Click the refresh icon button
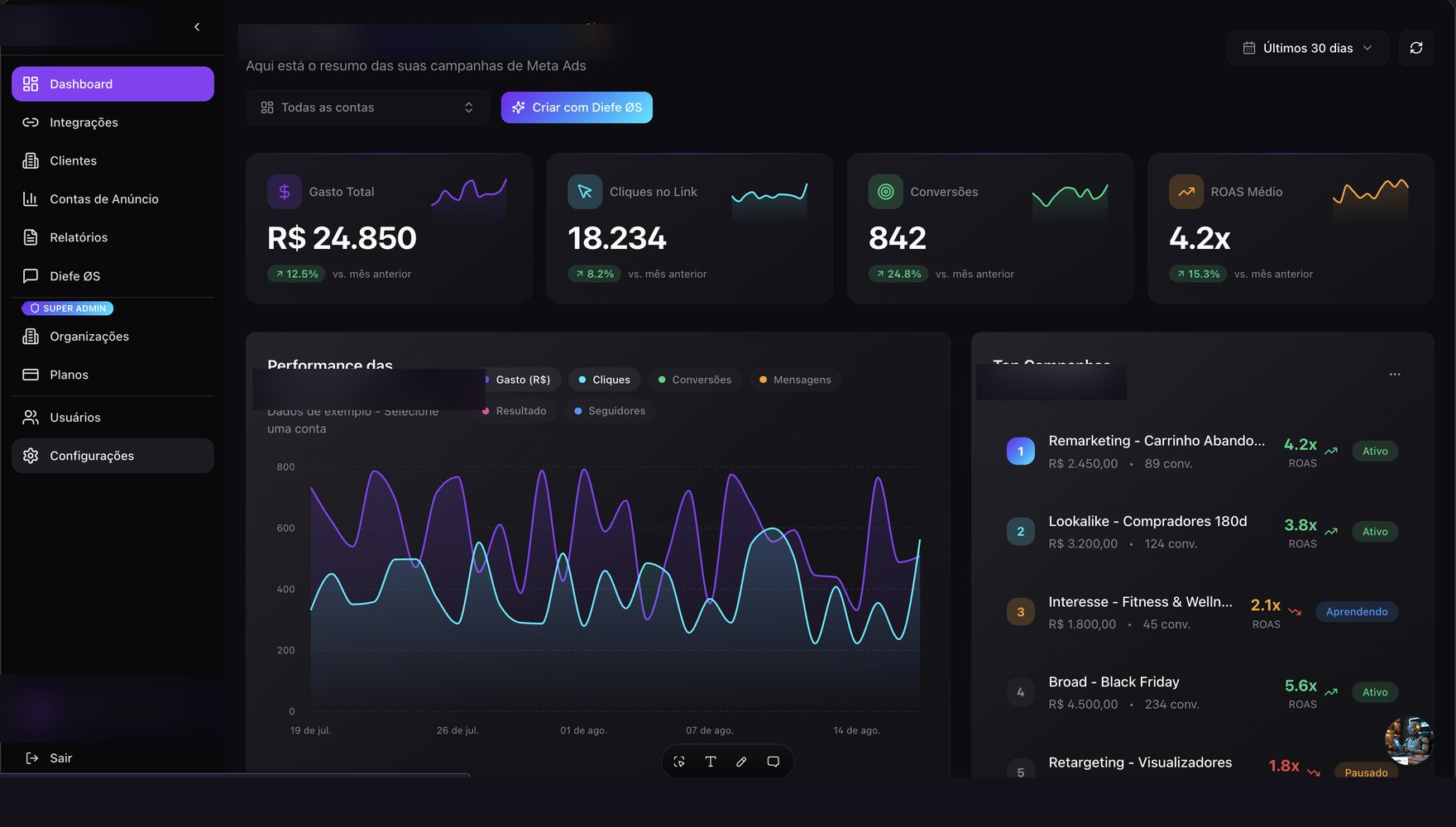 [1415, 48]
